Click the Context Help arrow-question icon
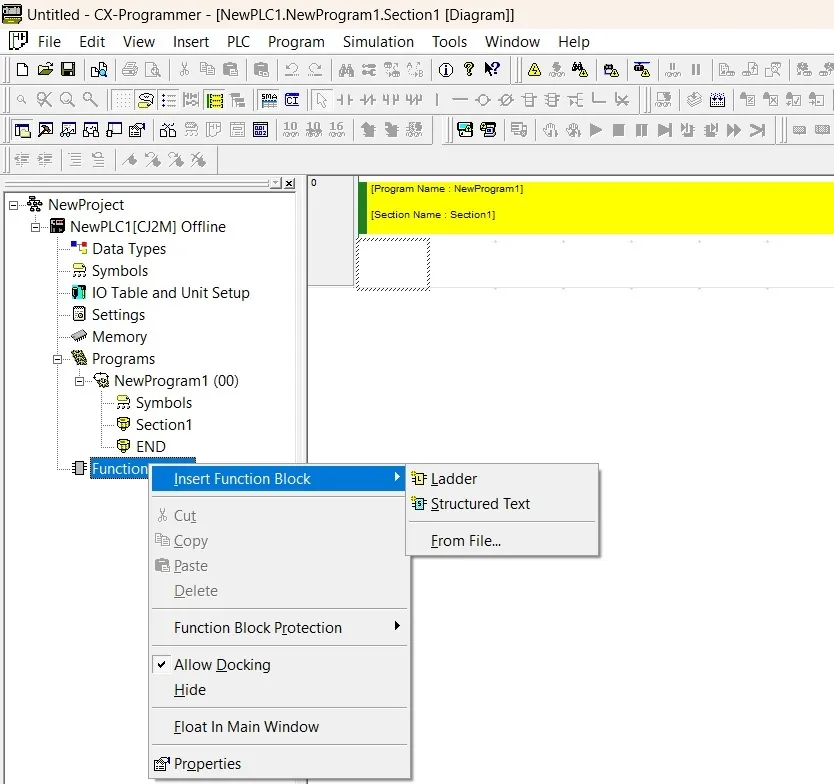834x784 pixels. tap(492, 70)
